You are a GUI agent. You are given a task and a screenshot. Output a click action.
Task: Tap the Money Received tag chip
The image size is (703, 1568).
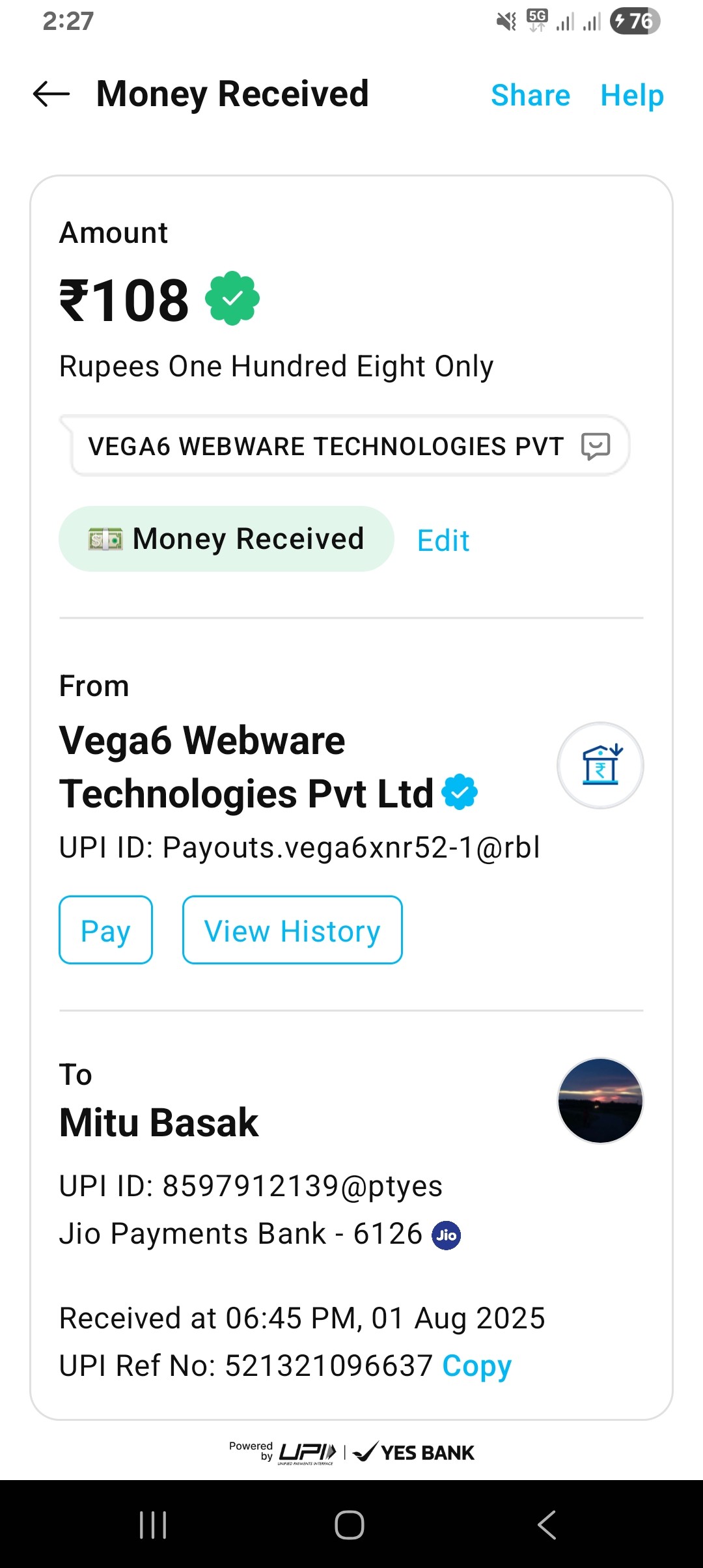(227, 539)
